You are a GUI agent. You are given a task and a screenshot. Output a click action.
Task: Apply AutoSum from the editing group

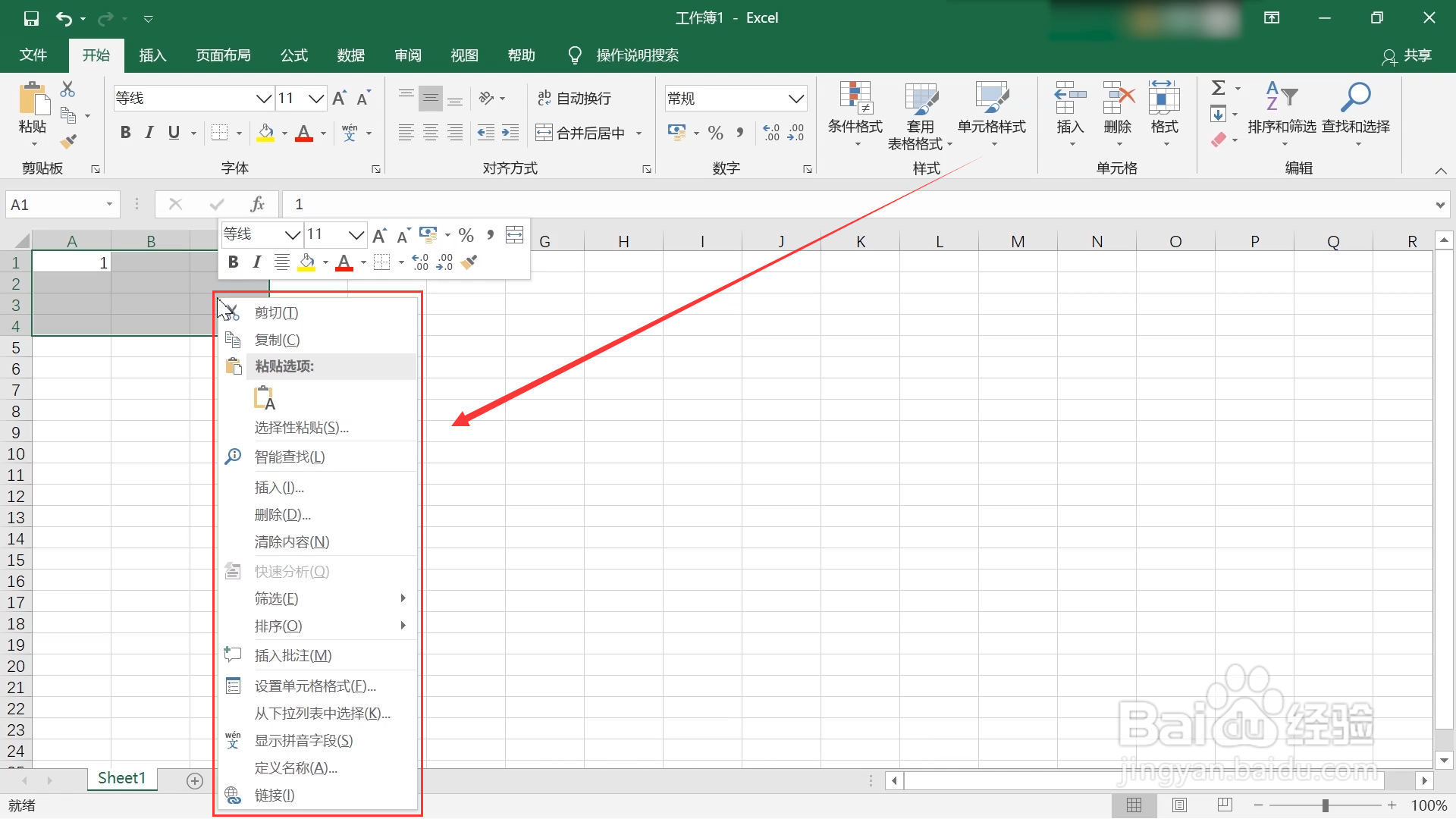pyautogui.click(x=1219, y=87)
